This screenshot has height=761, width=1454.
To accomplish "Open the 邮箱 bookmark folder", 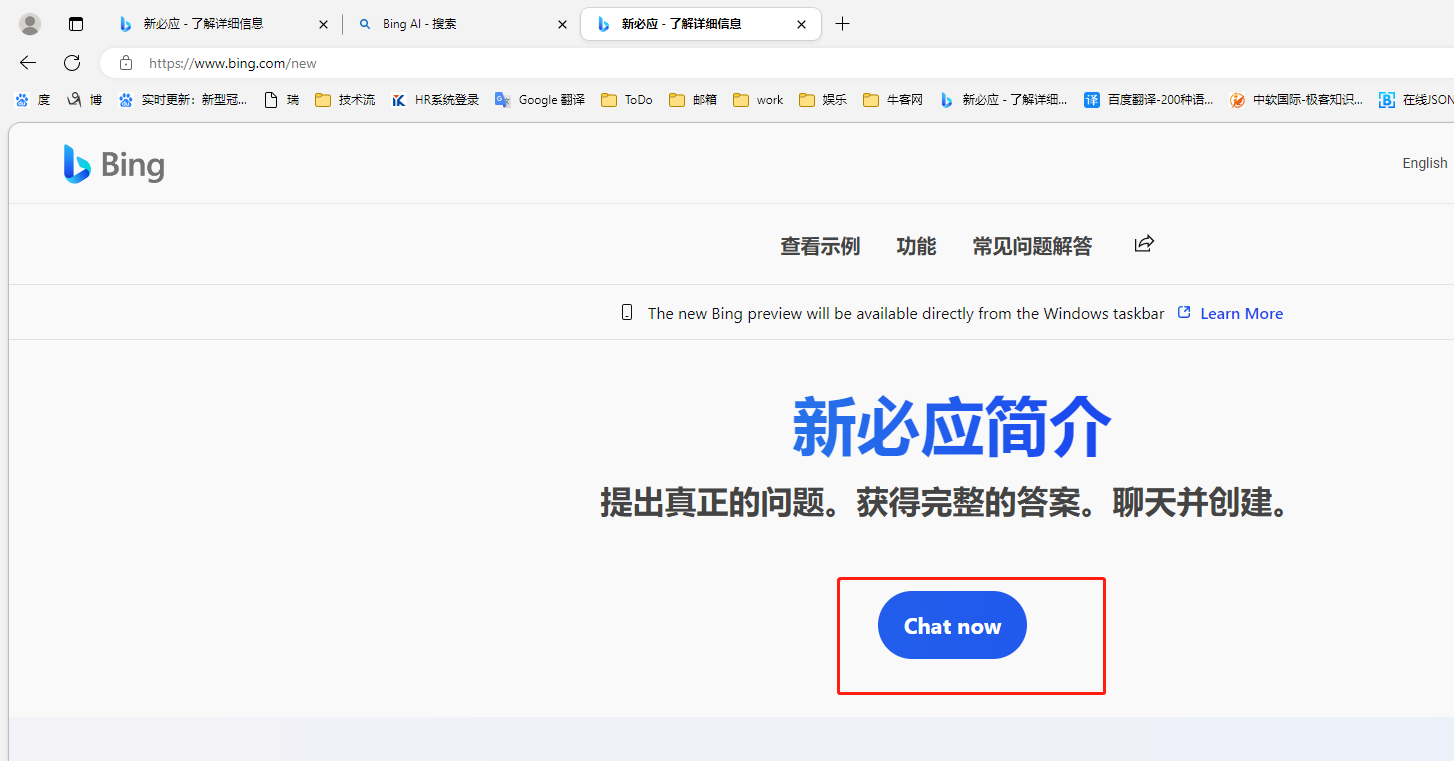I will (693, 100).
